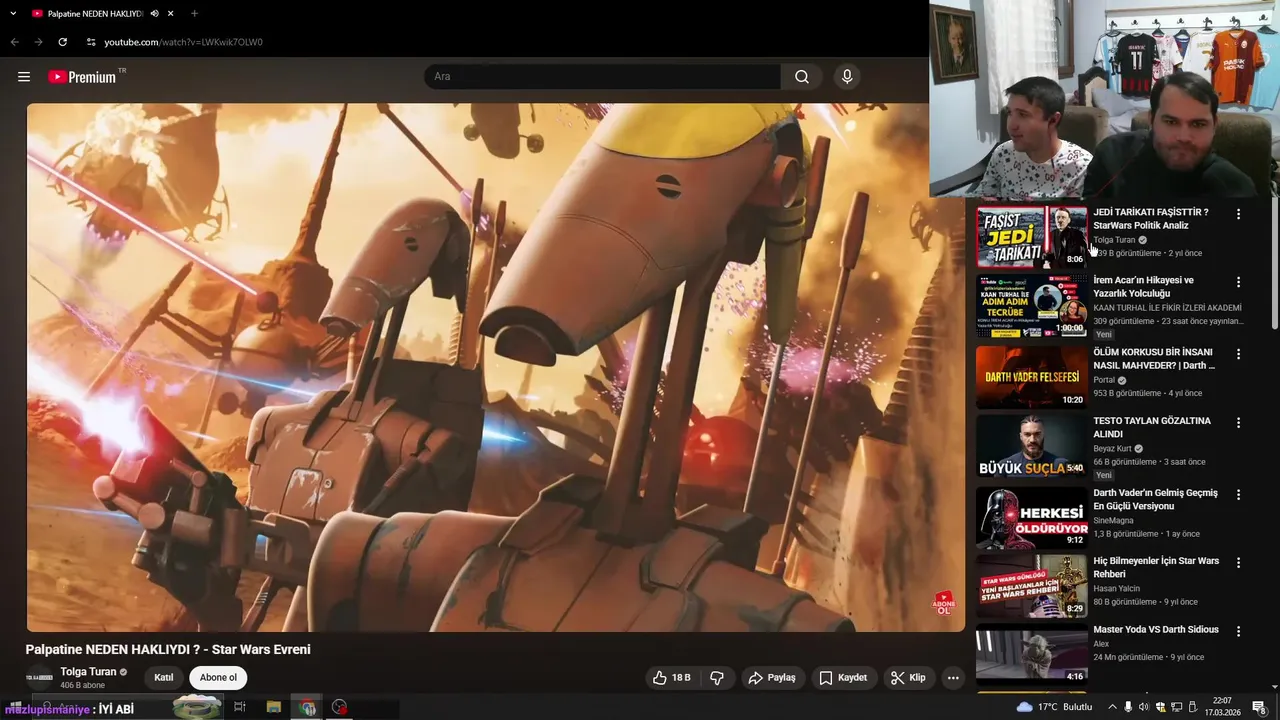Start voice search with the microphone
Viewport: 1280px width, 720px height.
point(847,77)
